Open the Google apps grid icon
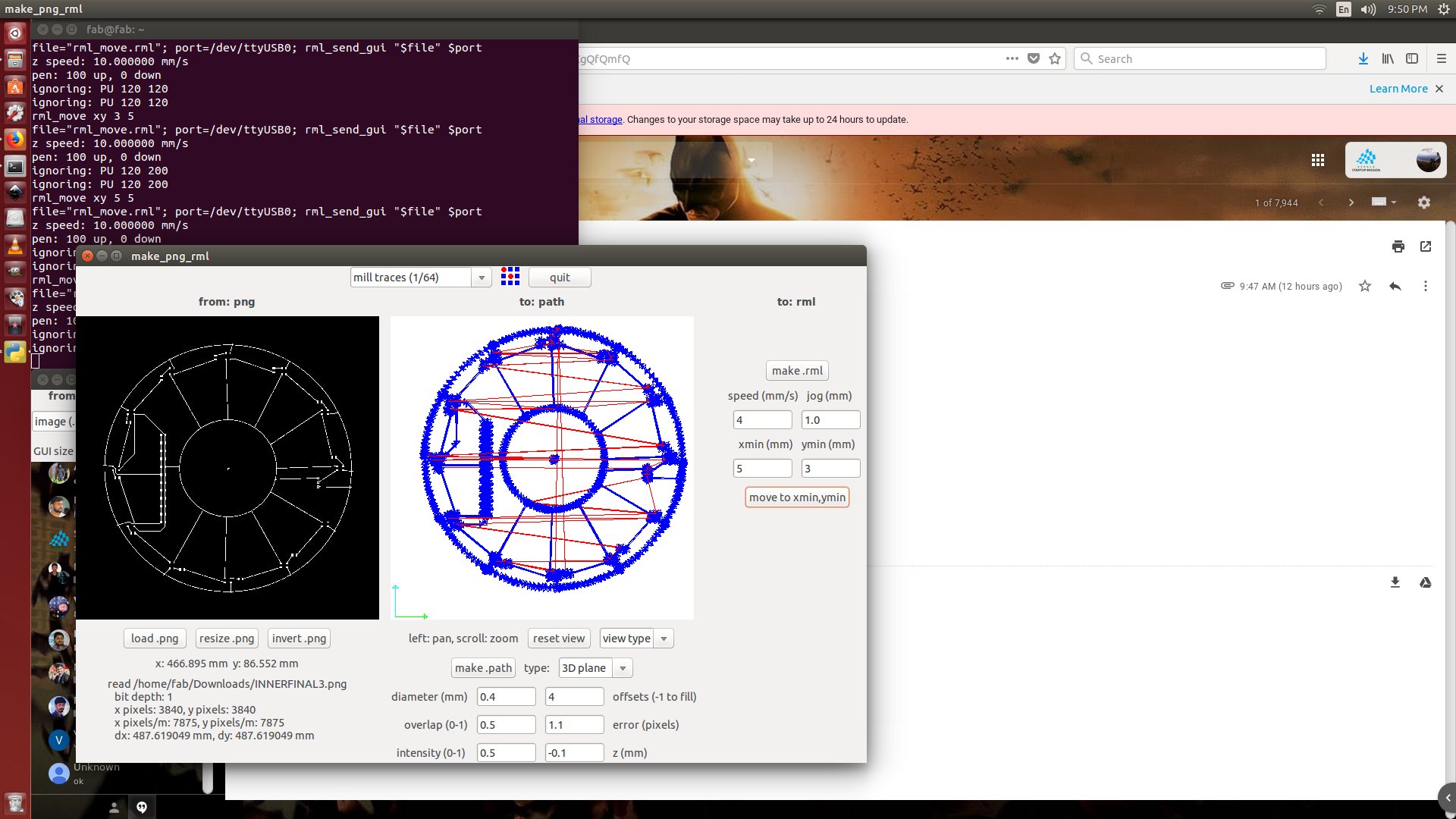The width and height of the screenshot is (1456, 819). (1318, 160)
